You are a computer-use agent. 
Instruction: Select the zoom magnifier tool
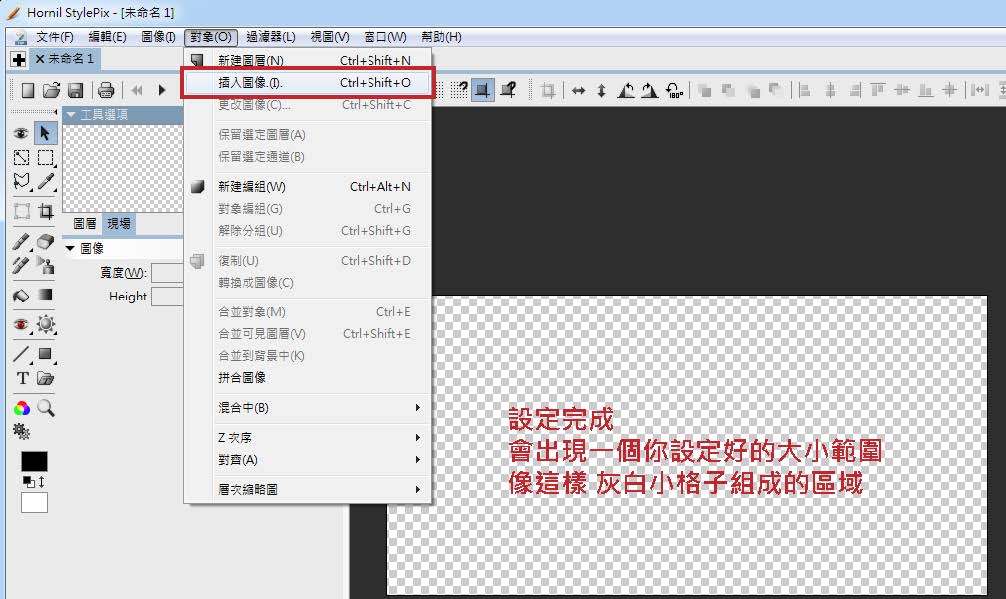(46, 408)
